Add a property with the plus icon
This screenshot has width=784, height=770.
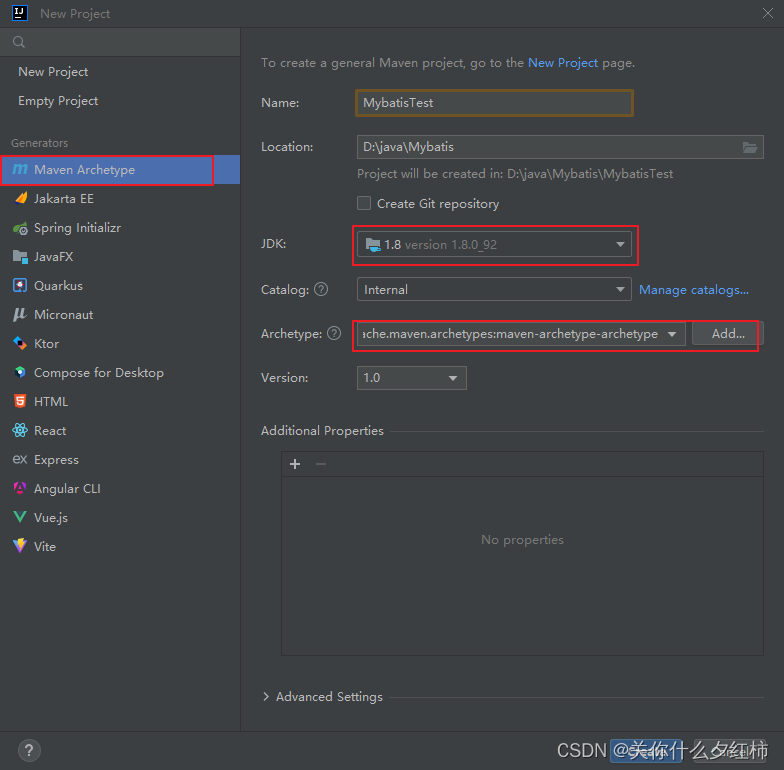pos(295,464)
